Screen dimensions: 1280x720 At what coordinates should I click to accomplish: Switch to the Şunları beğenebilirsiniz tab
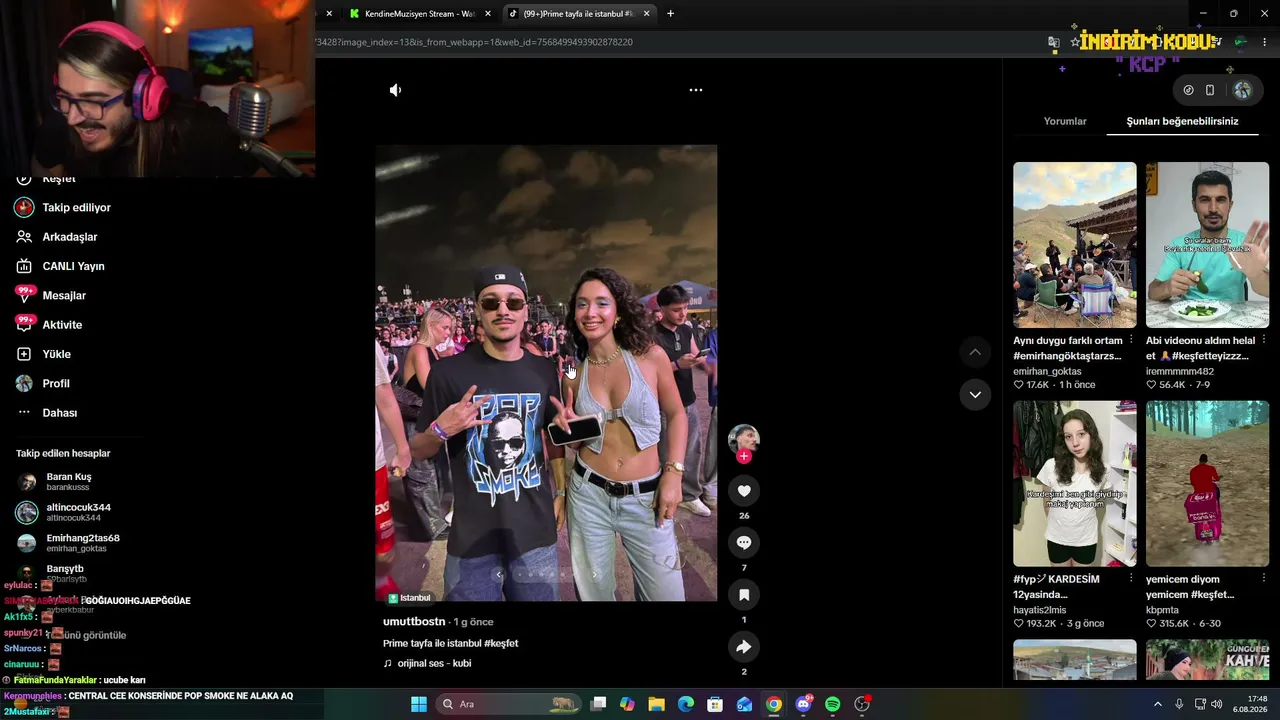point(1183,121)
